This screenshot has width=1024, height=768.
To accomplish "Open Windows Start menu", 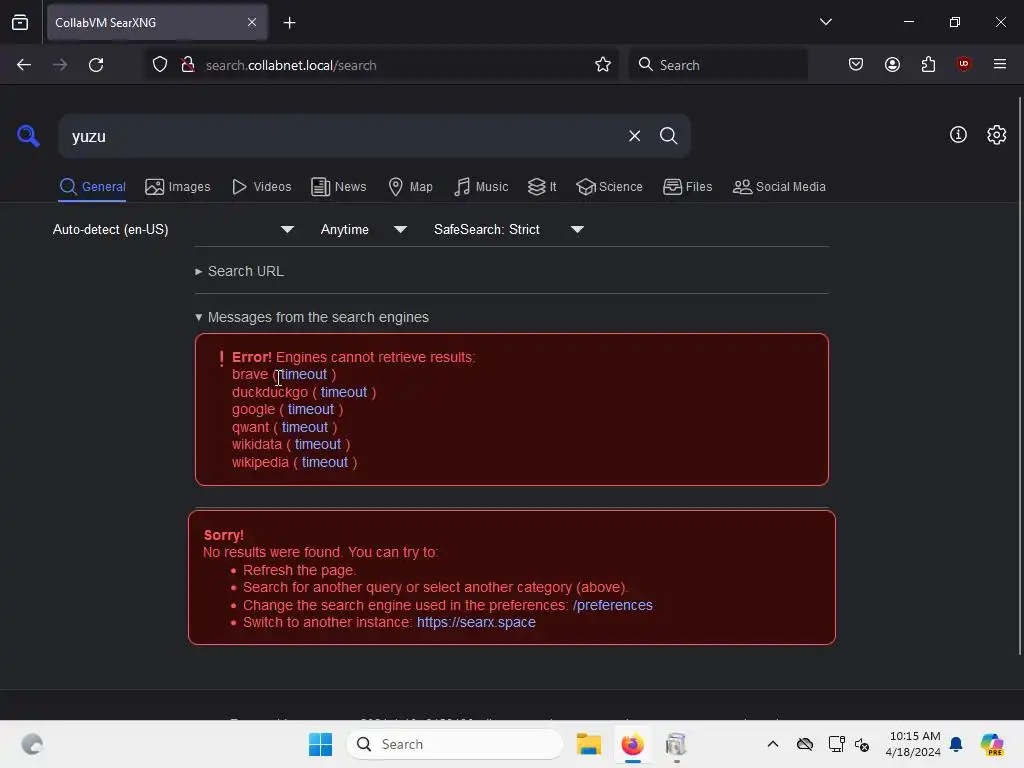I will tap(320, 744).
